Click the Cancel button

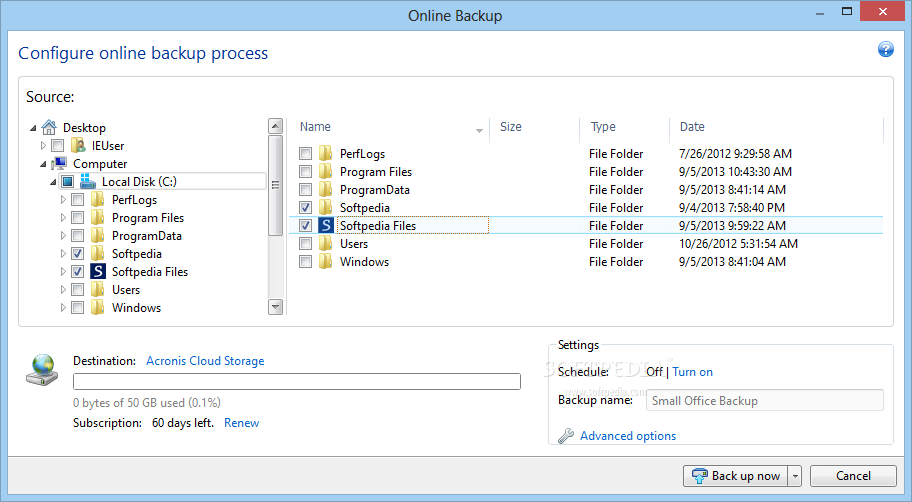tap(853, 476)
